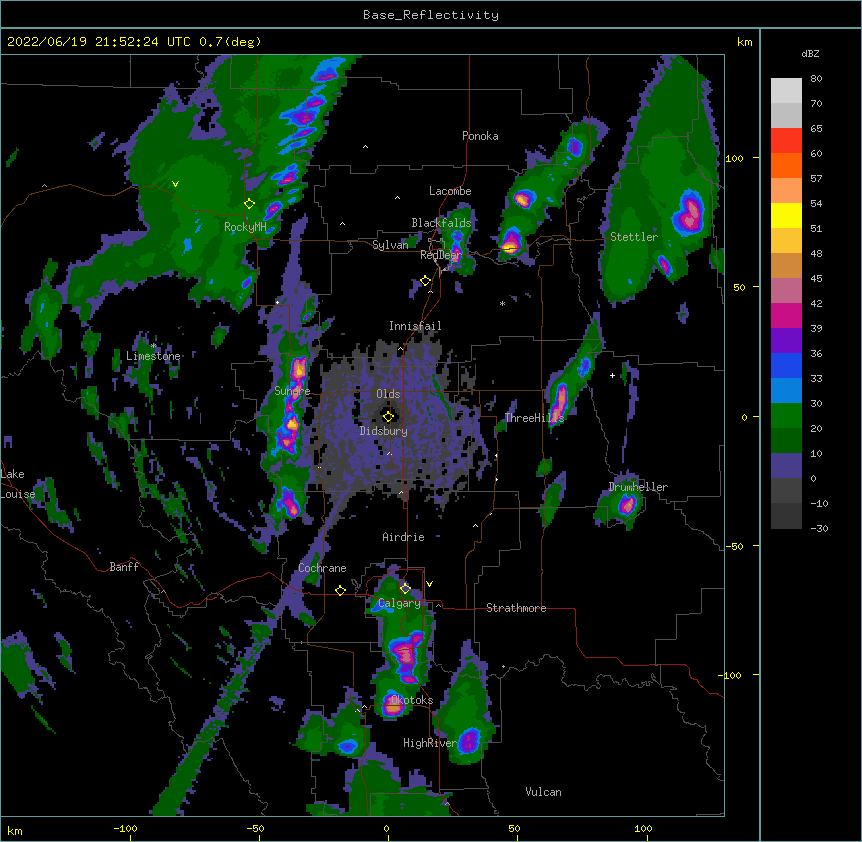
Task: Pick the purple 36-39 dBZ legend swatch
Action: tap(786, 341)
